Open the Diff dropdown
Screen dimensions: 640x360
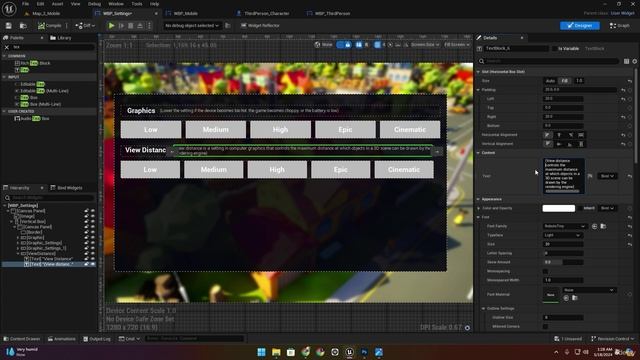85,25
